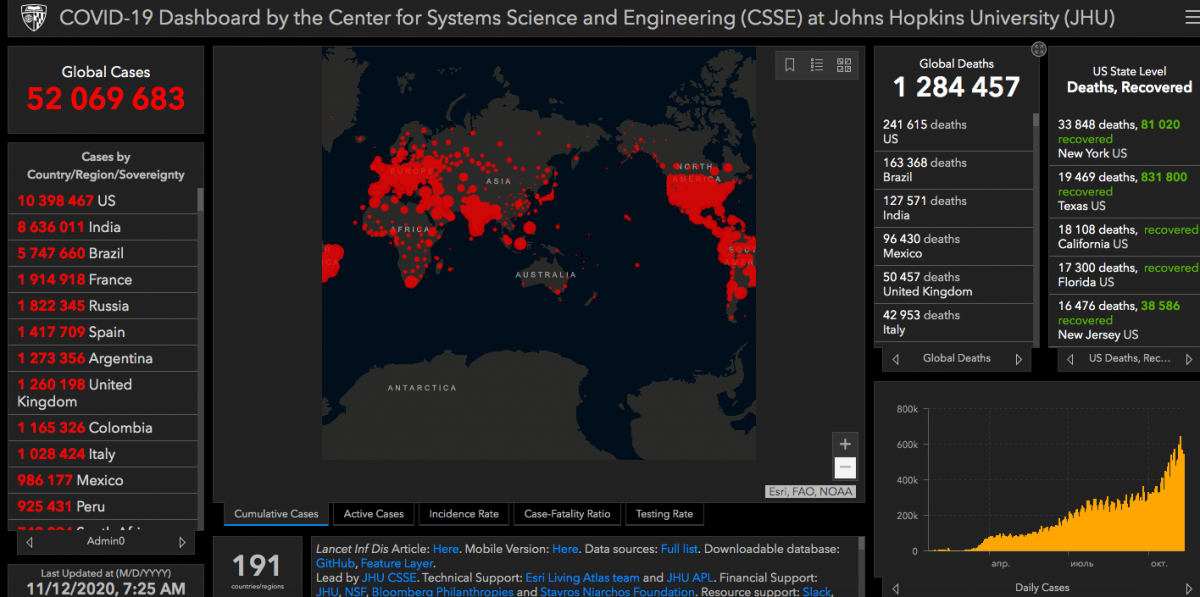Zoom out on the map

click(845, 467)
